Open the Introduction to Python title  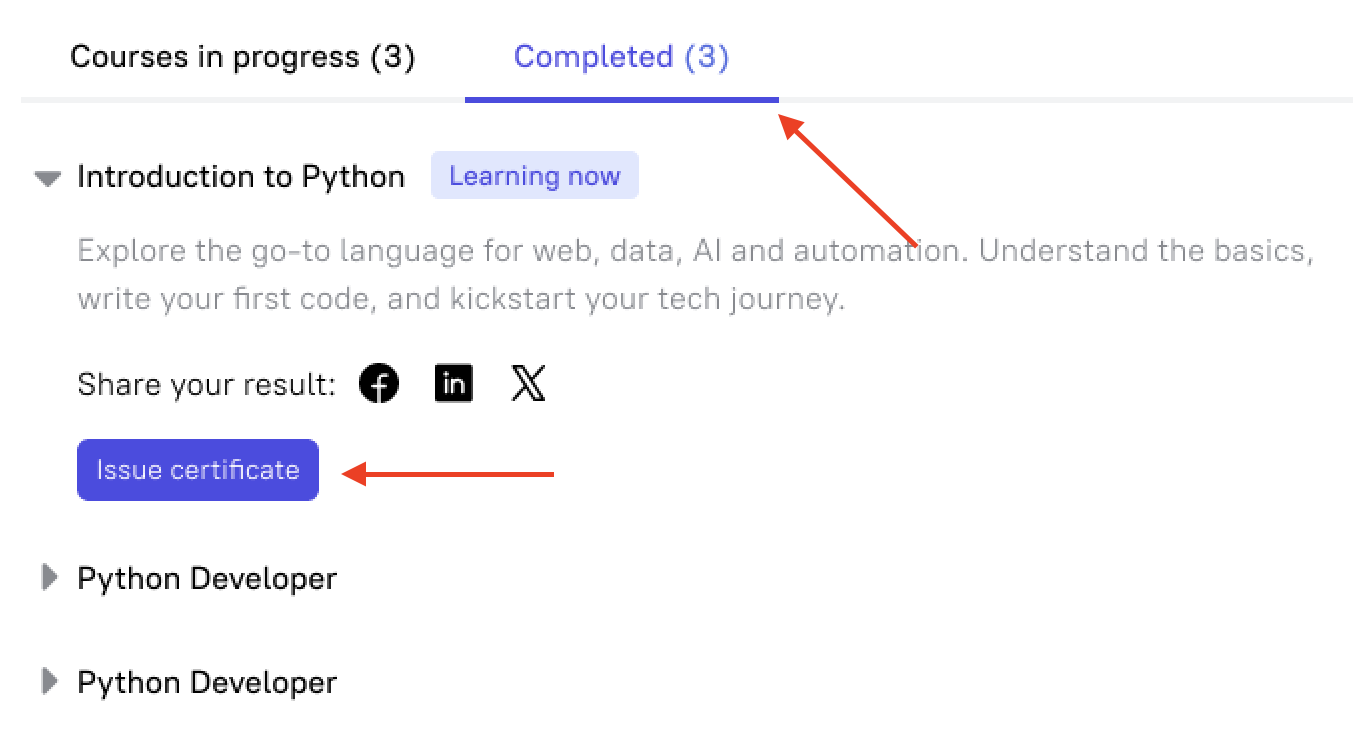point(241,177)
